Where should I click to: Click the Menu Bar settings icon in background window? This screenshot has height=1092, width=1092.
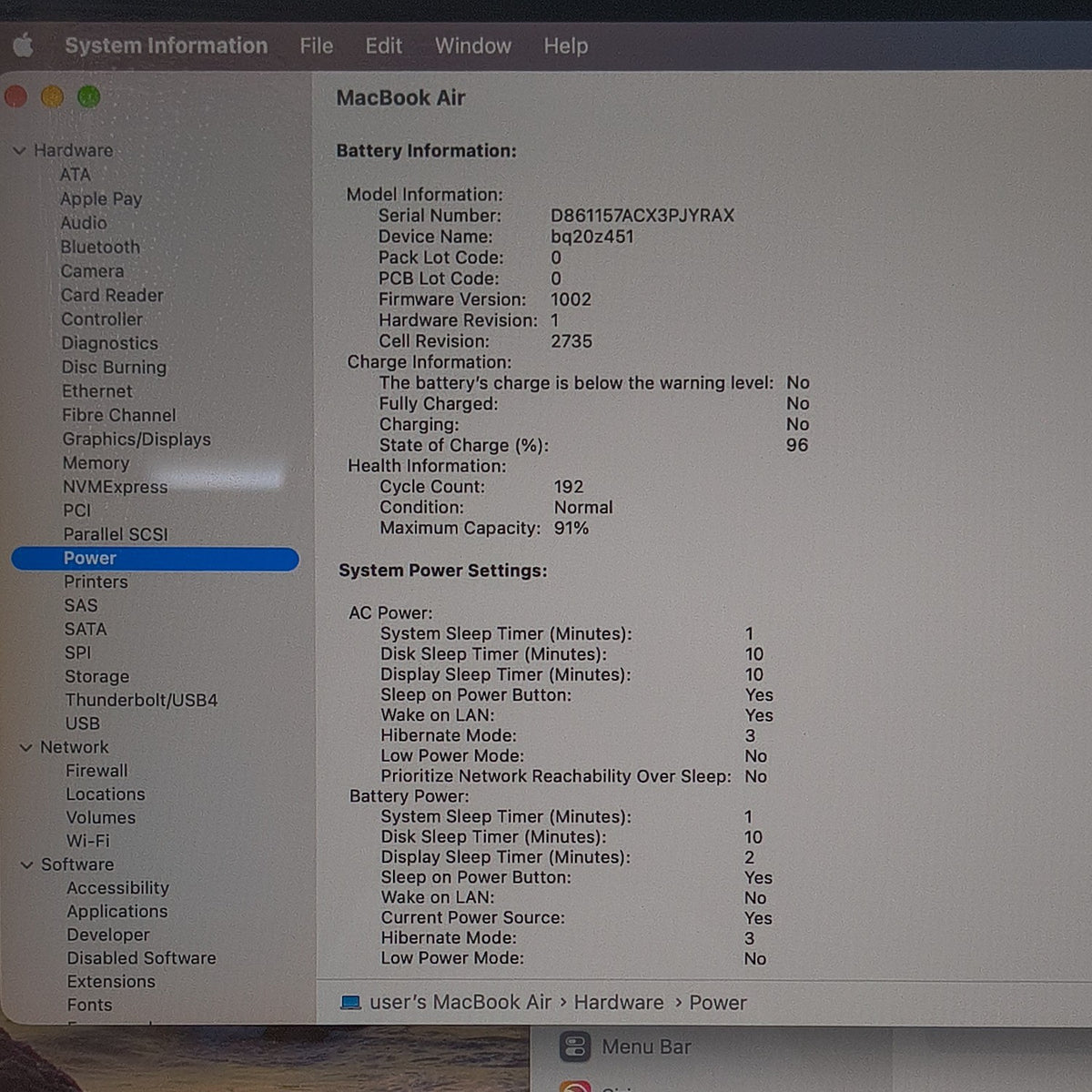pyautogui.click(x=574, y=1047)
